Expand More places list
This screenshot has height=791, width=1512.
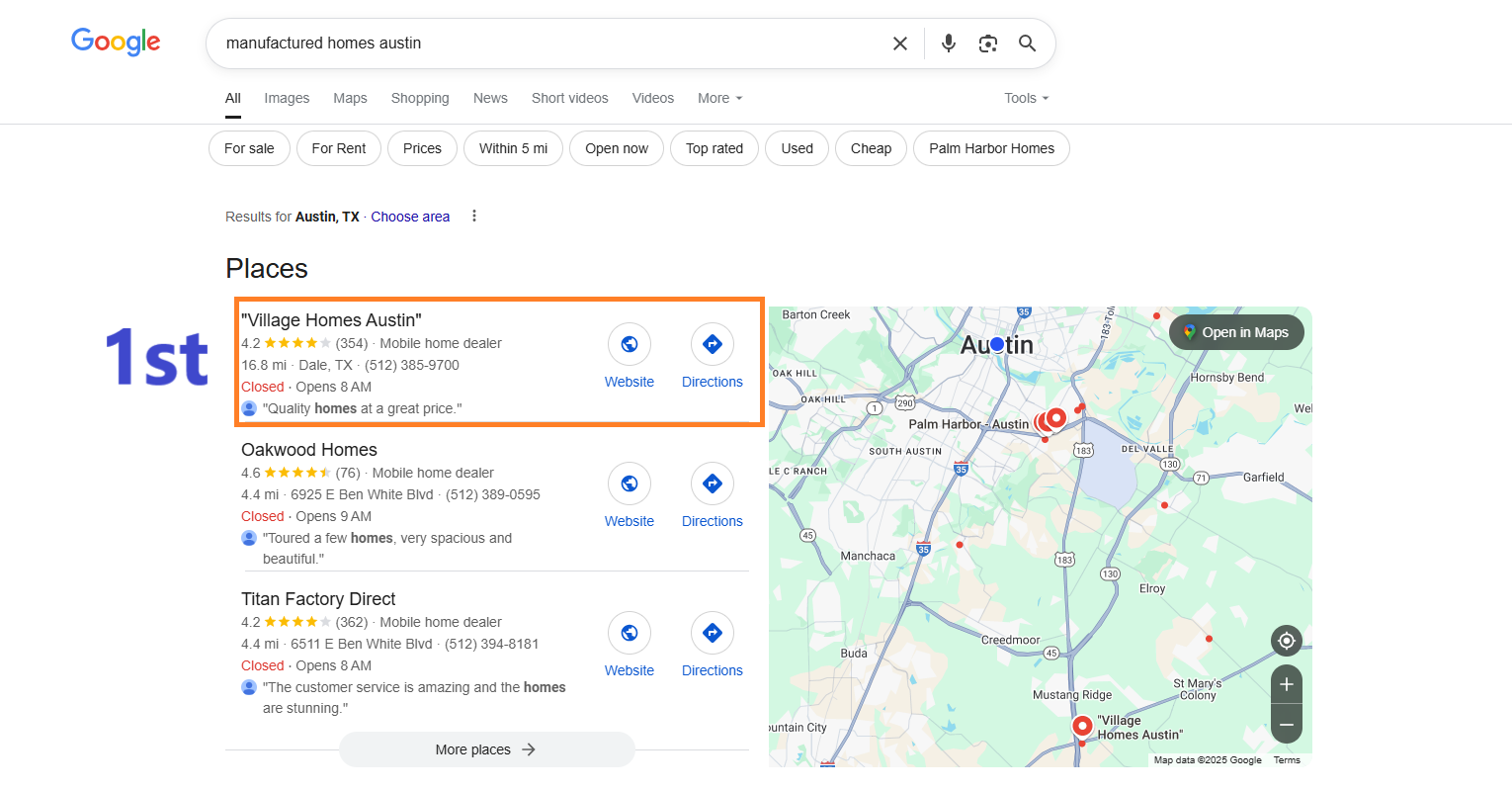[486, 749]
